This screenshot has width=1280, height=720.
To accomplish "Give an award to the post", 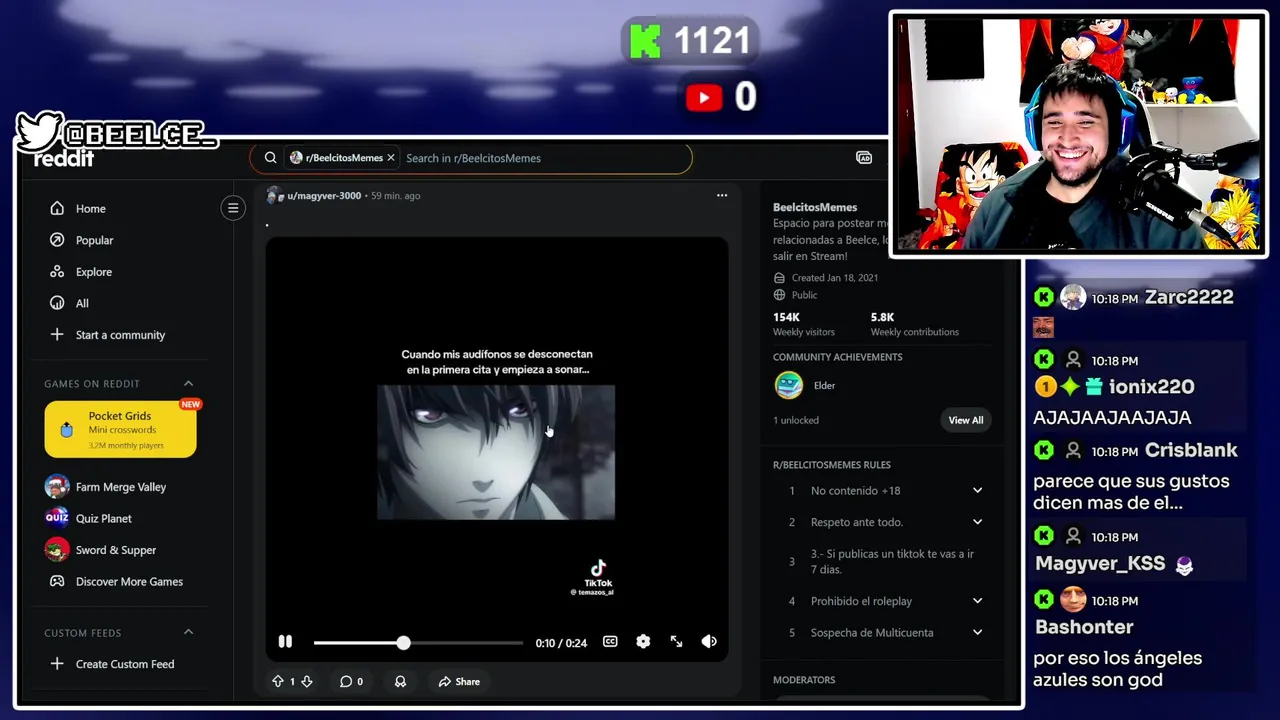I will 400,682.
